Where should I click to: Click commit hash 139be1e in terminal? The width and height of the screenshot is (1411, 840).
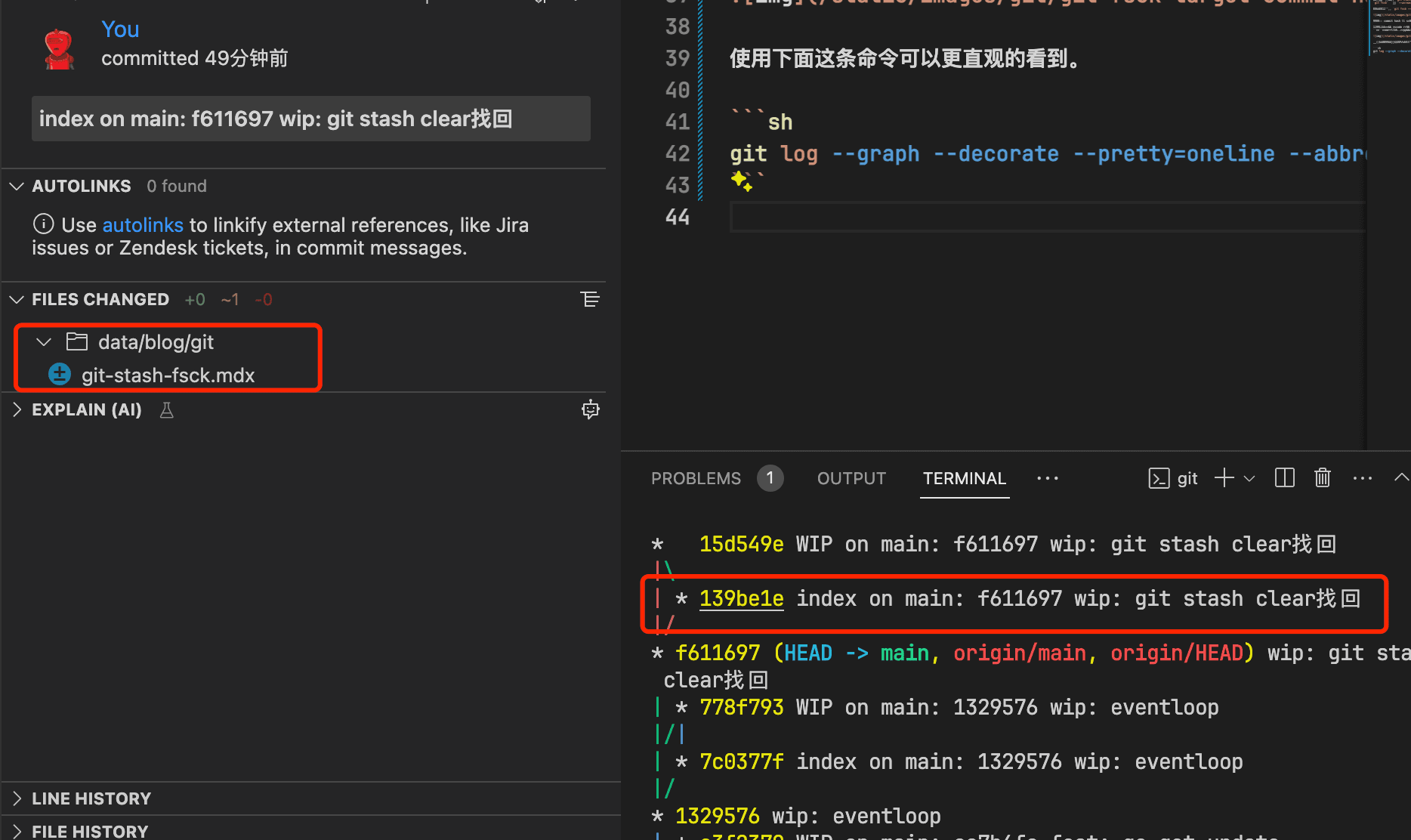(x=741, y=598)
